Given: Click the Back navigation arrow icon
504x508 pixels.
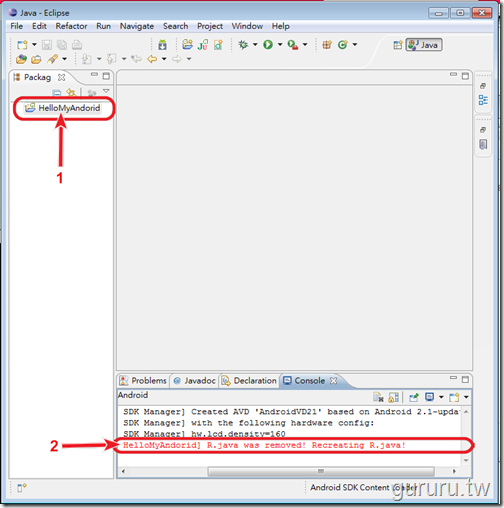Looking at the screenshot, I should pos(152,59).
